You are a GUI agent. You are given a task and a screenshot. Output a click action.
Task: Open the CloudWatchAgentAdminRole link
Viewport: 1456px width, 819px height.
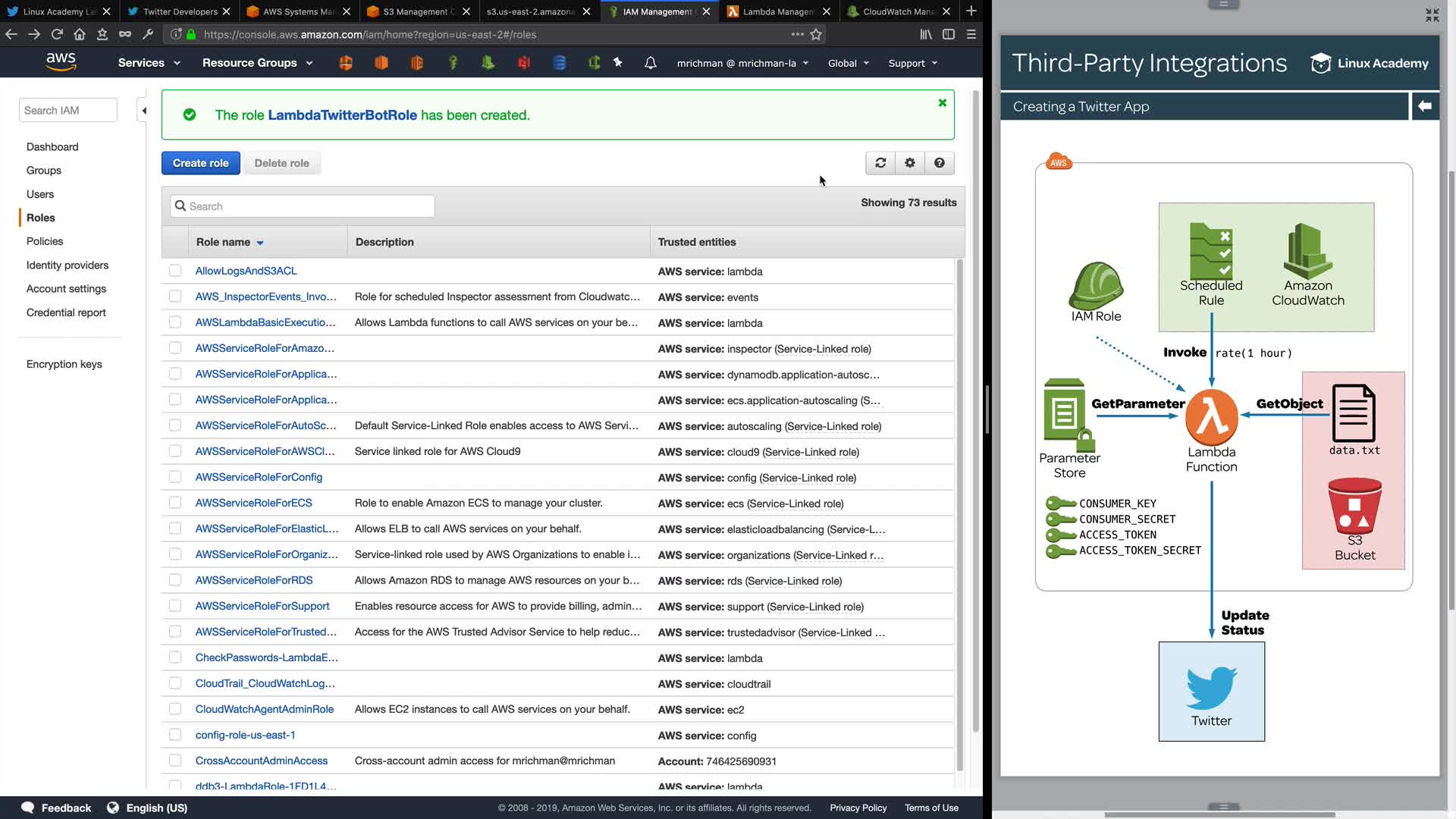(264, 709)
